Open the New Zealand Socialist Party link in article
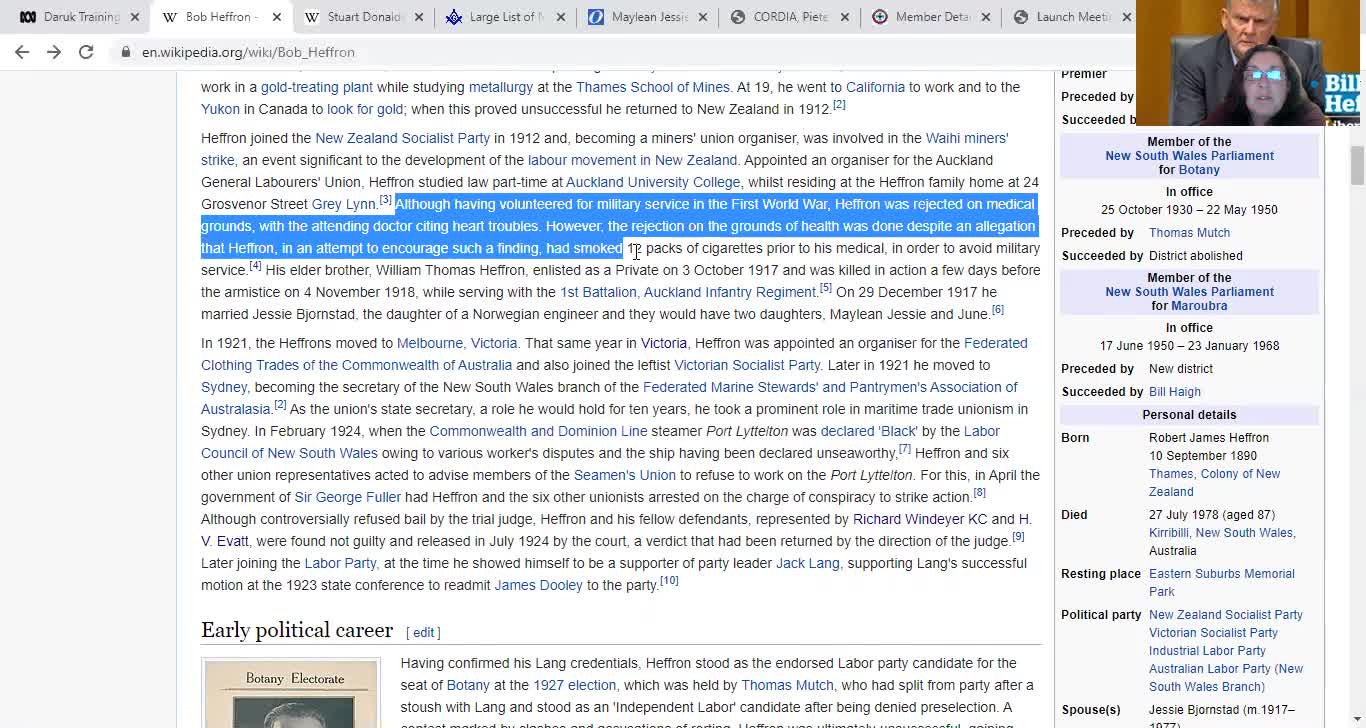 (402, 138)
